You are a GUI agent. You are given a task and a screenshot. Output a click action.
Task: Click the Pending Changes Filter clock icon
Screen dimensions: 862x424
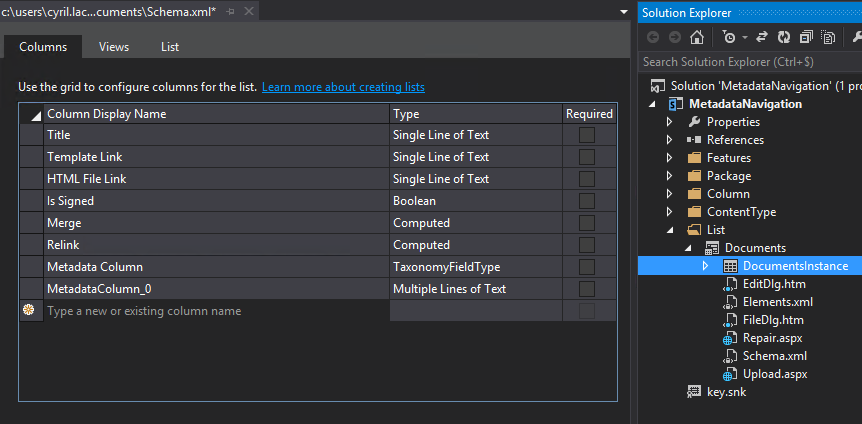728,37
